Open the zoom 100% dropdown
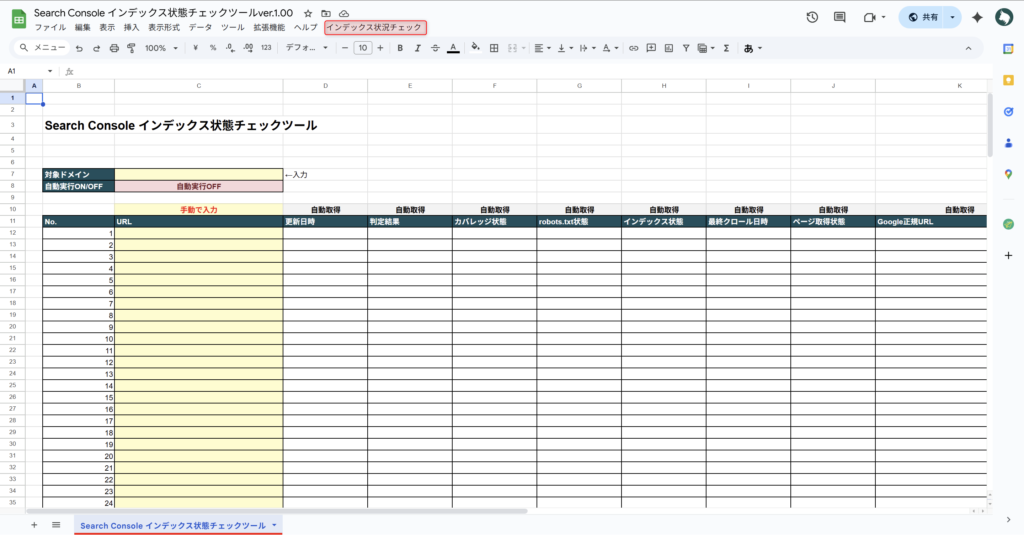The width and height of the screenshot is (1024, 535). 161,48
